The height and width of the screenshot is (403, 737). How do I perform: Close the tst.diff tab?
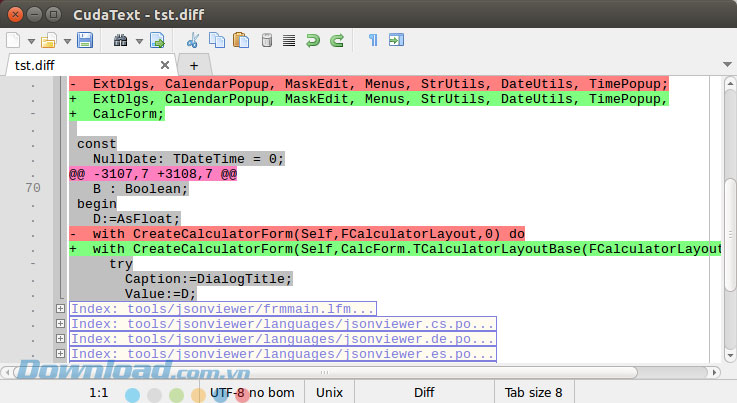[165, 65]
